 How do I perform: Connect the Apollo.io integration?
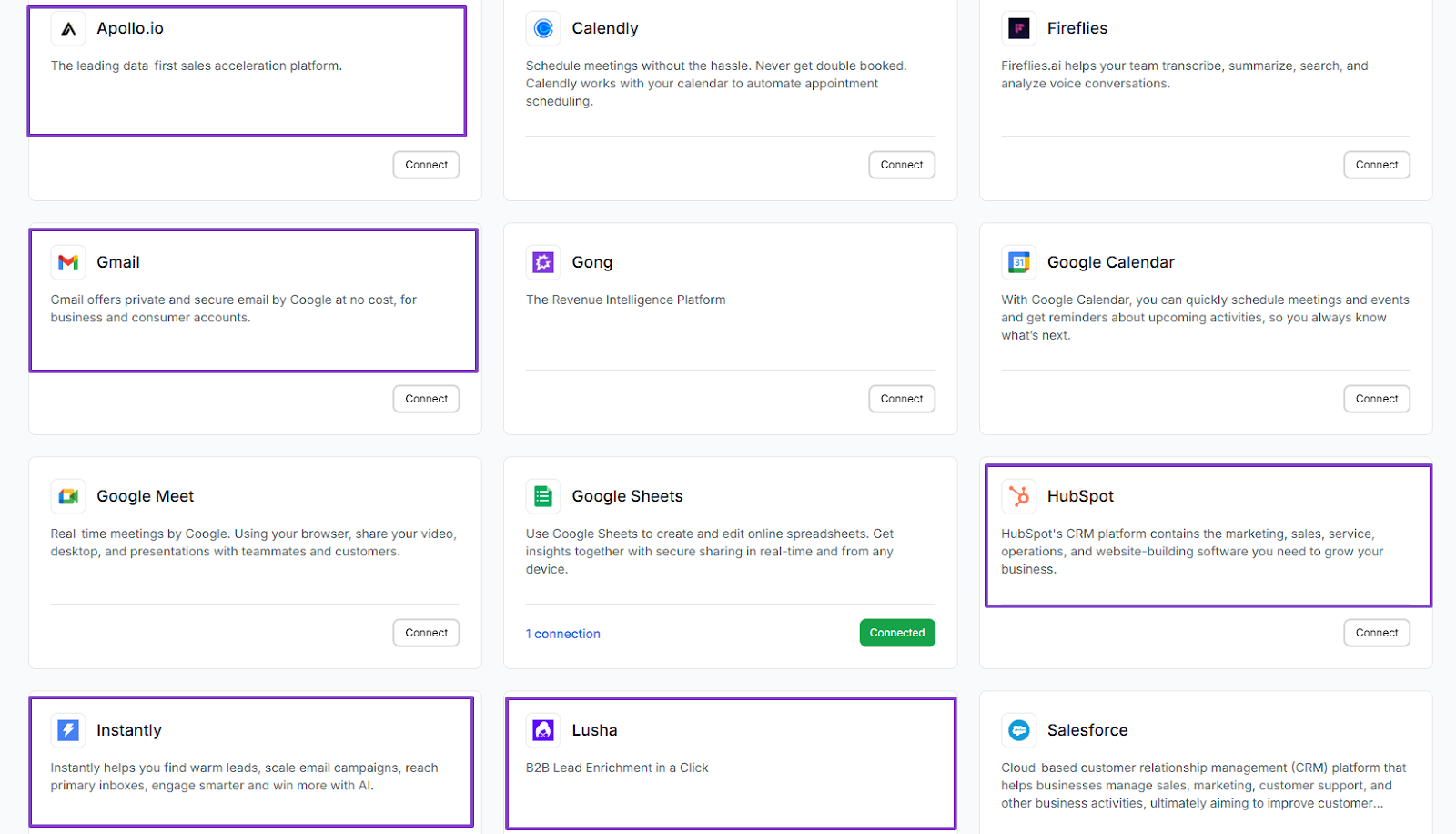click(x=426, y=165)
